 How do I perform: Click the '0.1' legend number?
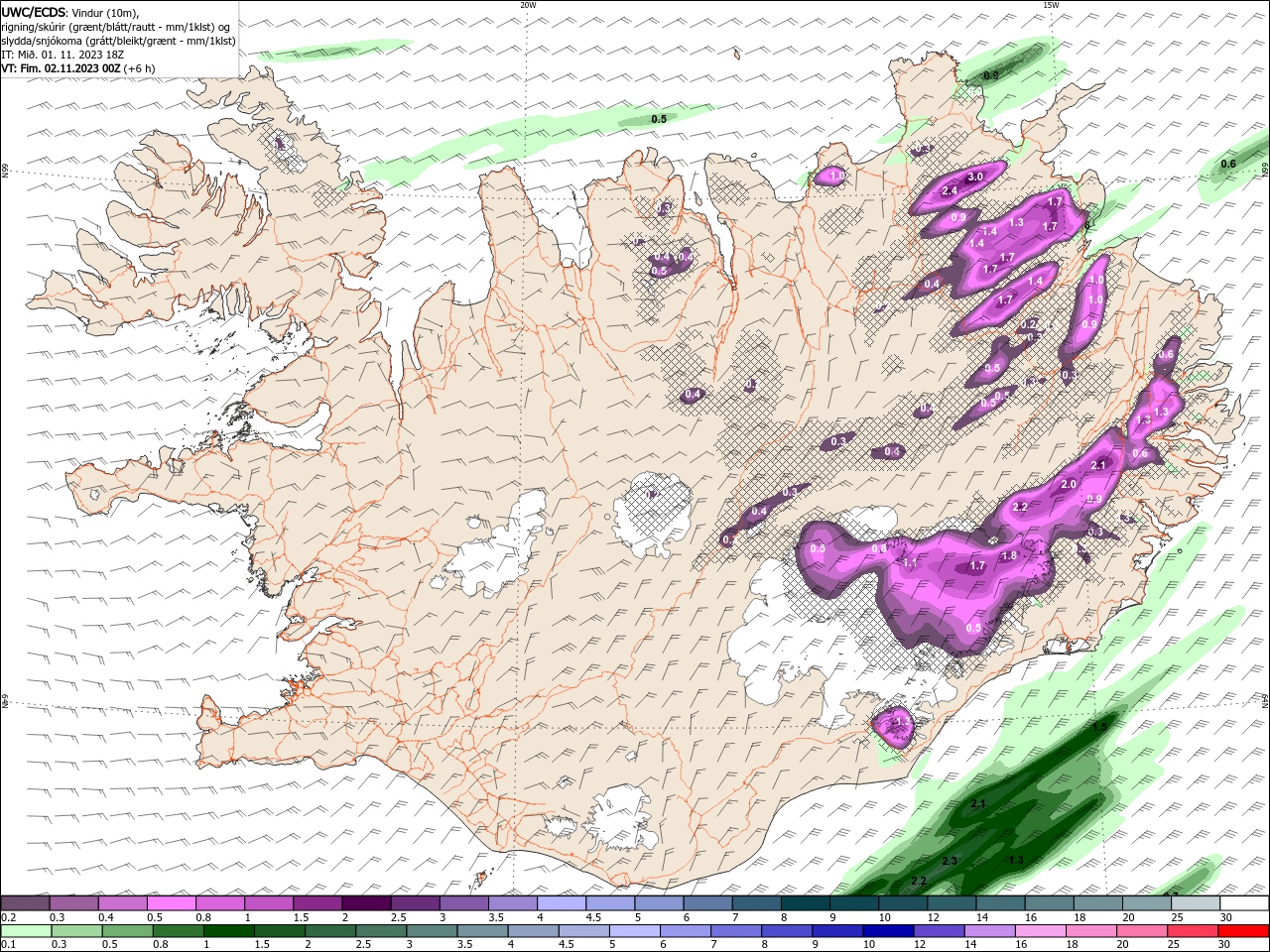point(8,945)
